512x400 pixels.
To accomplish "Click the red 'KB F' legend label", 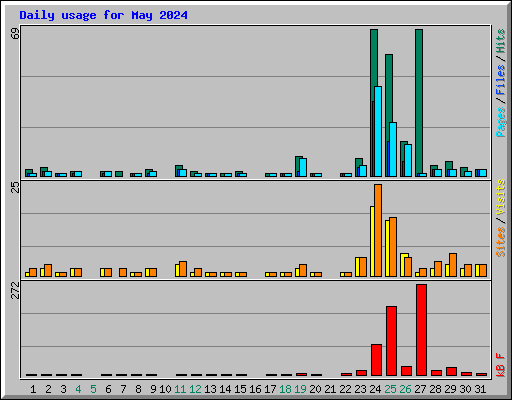I will (501, 365).
